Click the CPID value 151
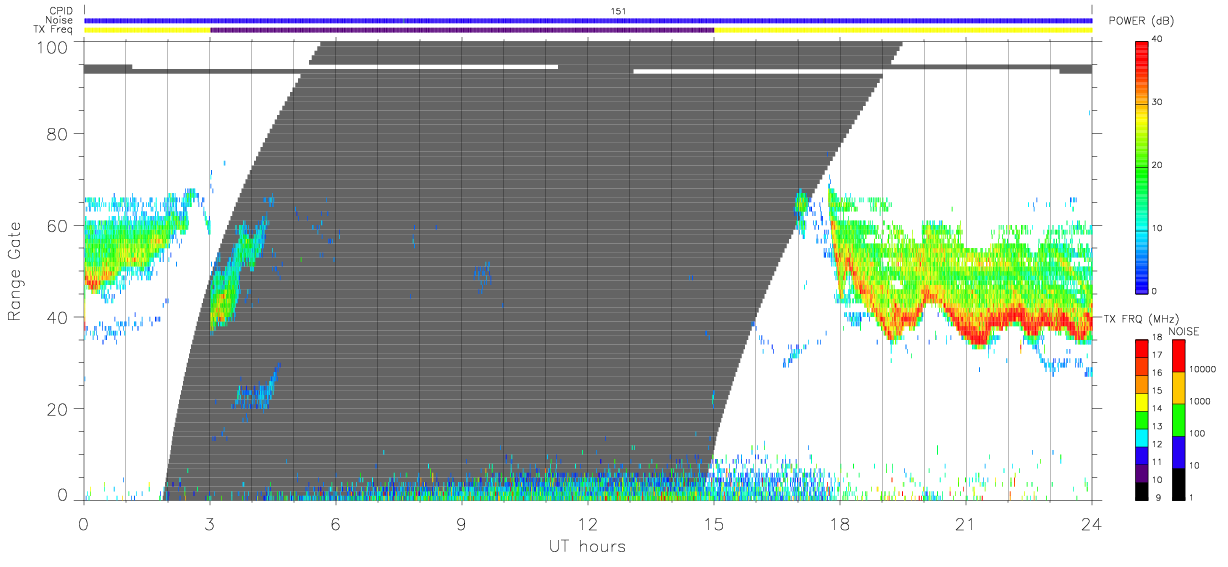This screenshot has height=567, width=1228. [x=619, y=11]
